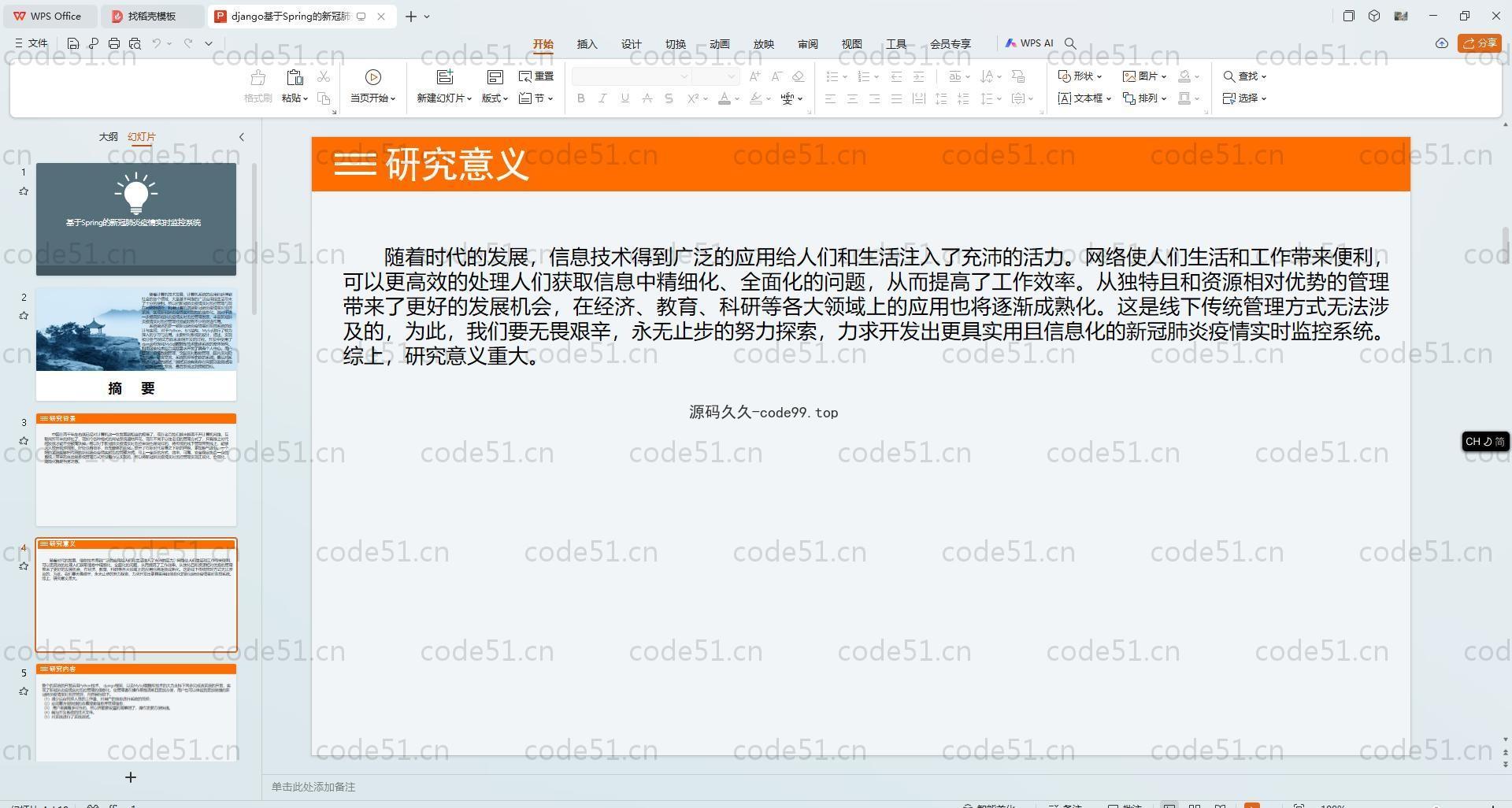Open the Arrange (排列) dropdown
Image resolution: width=1512 pixels, height=808 pixels.
pyautogui.click(x=1144, y=98)
